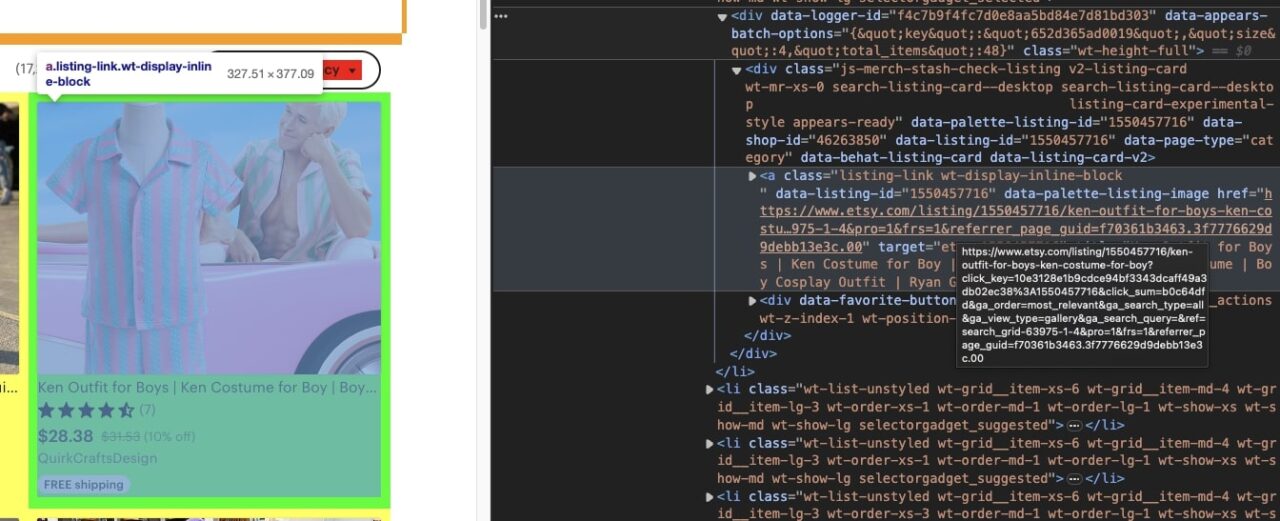Click the ellipsis badge in the first collapsed li
The width and height of the screenshot is (1280, 521).
pyautogui.click(x=1074, y=425)
